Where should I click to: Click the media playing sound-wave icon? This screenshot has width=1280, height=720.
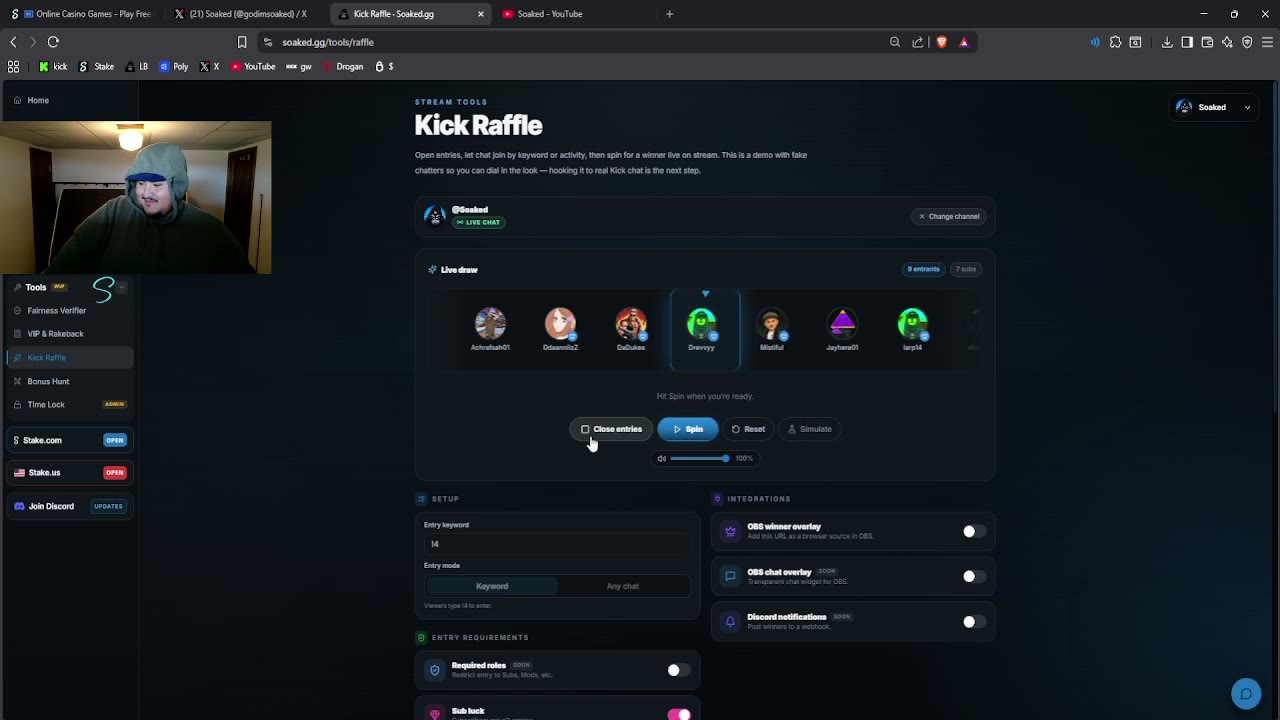pyautogui.click(x=1095, y=42)
